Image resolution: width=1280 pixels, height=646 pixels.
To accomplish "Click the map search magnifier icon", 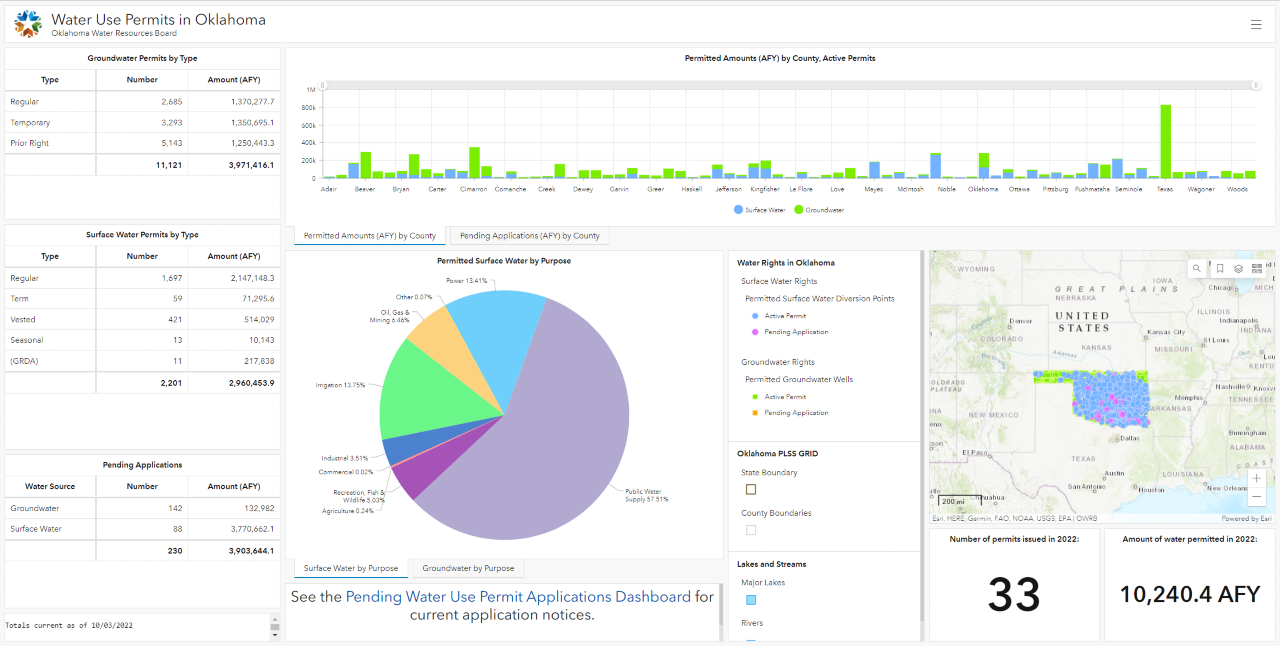I will 1197,269.
